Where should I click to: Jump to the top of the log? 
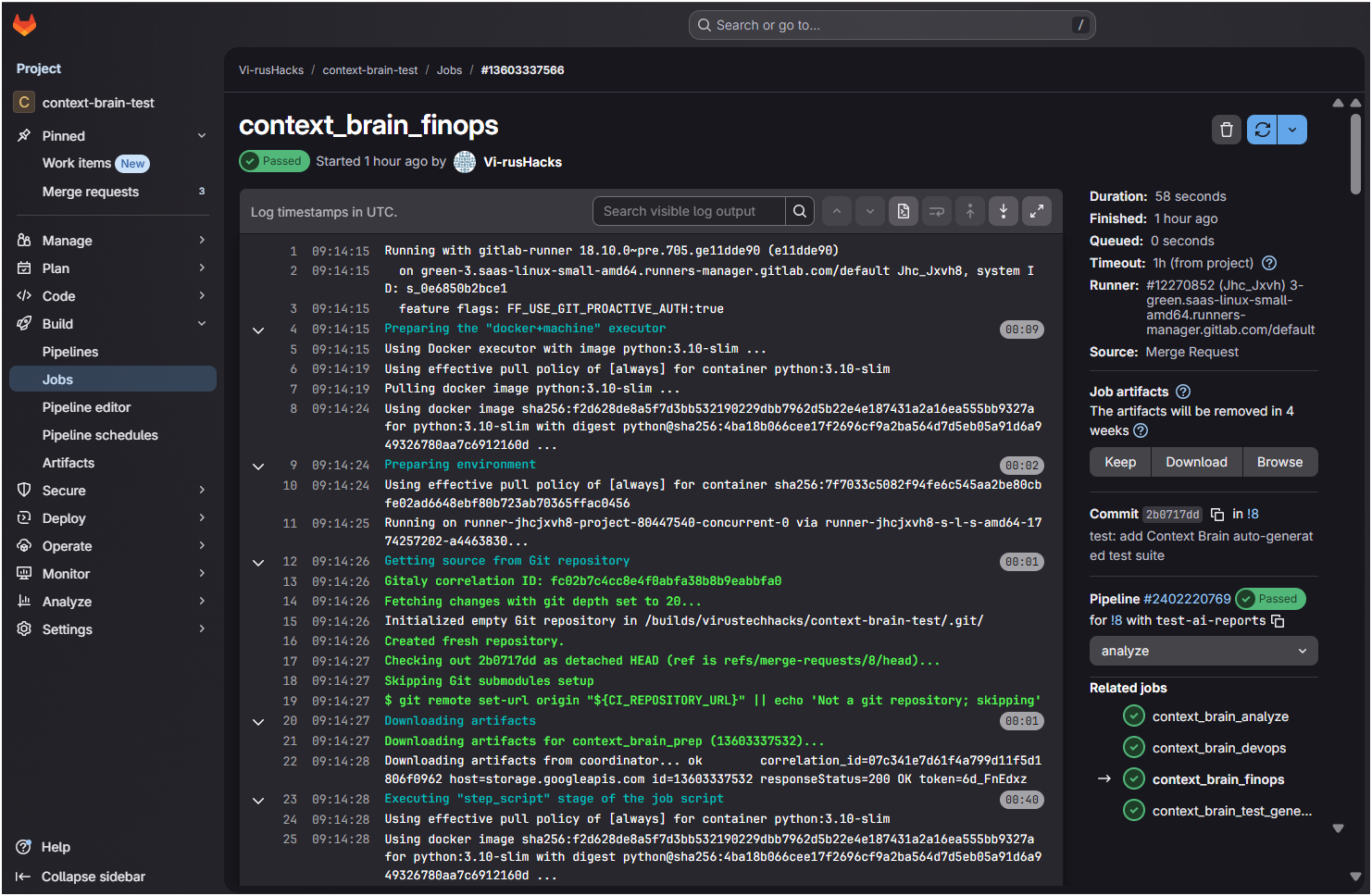(970, 211)
